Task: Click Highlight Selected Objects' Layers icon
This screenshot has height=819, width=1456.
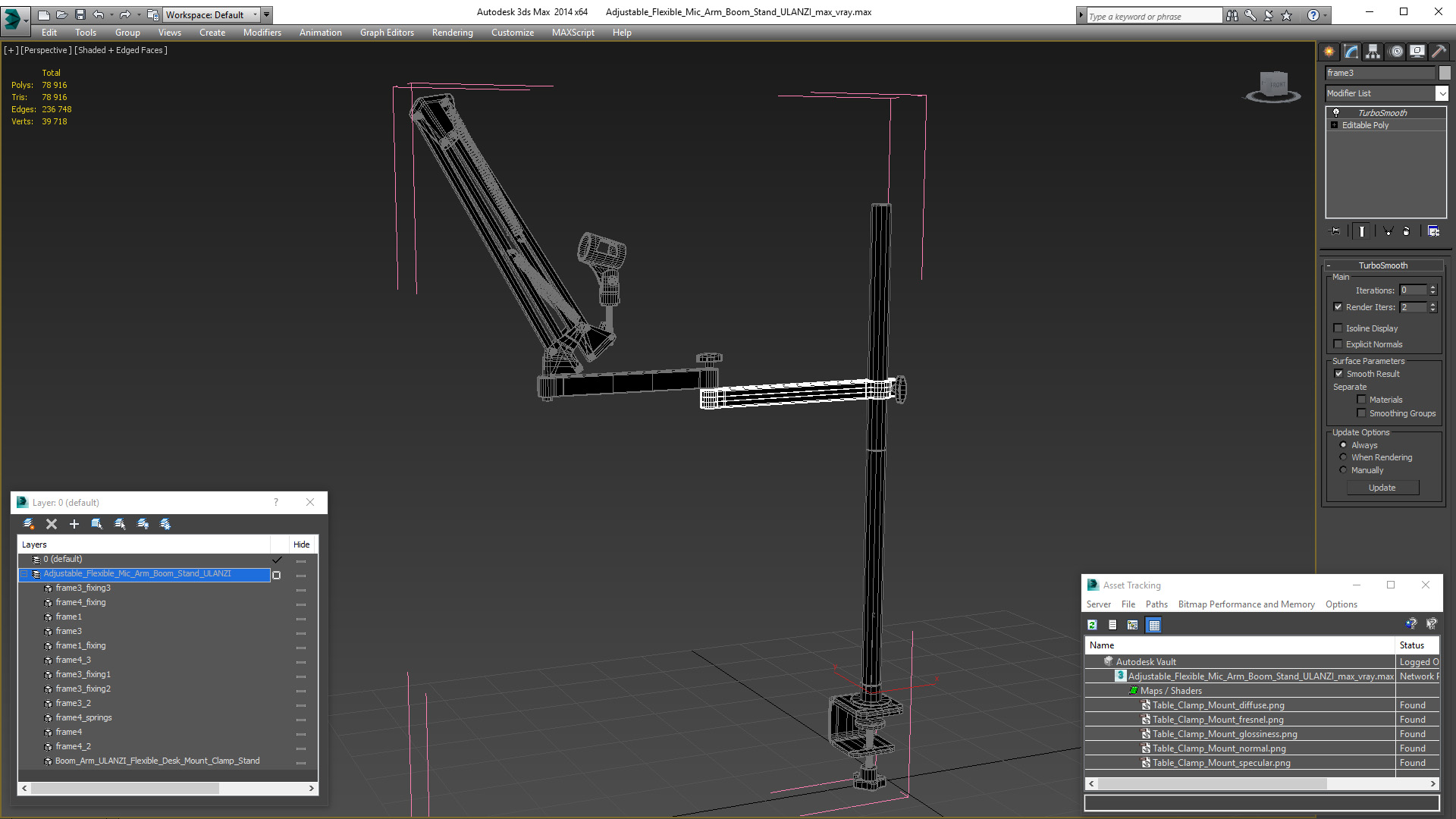Action: click(120, 524)
